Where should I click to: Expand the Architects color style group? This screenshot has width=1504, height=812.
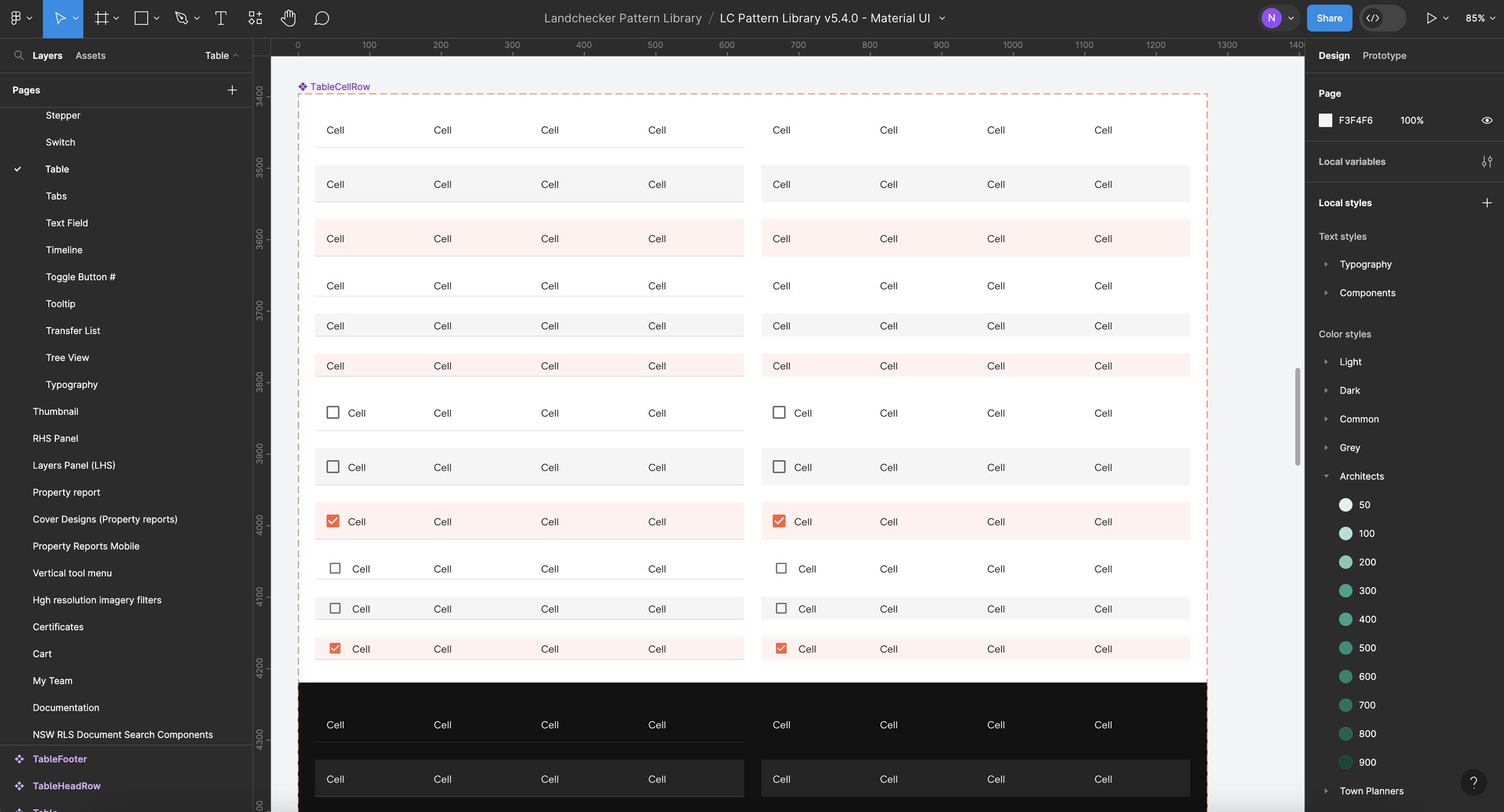coord(1327,476)
